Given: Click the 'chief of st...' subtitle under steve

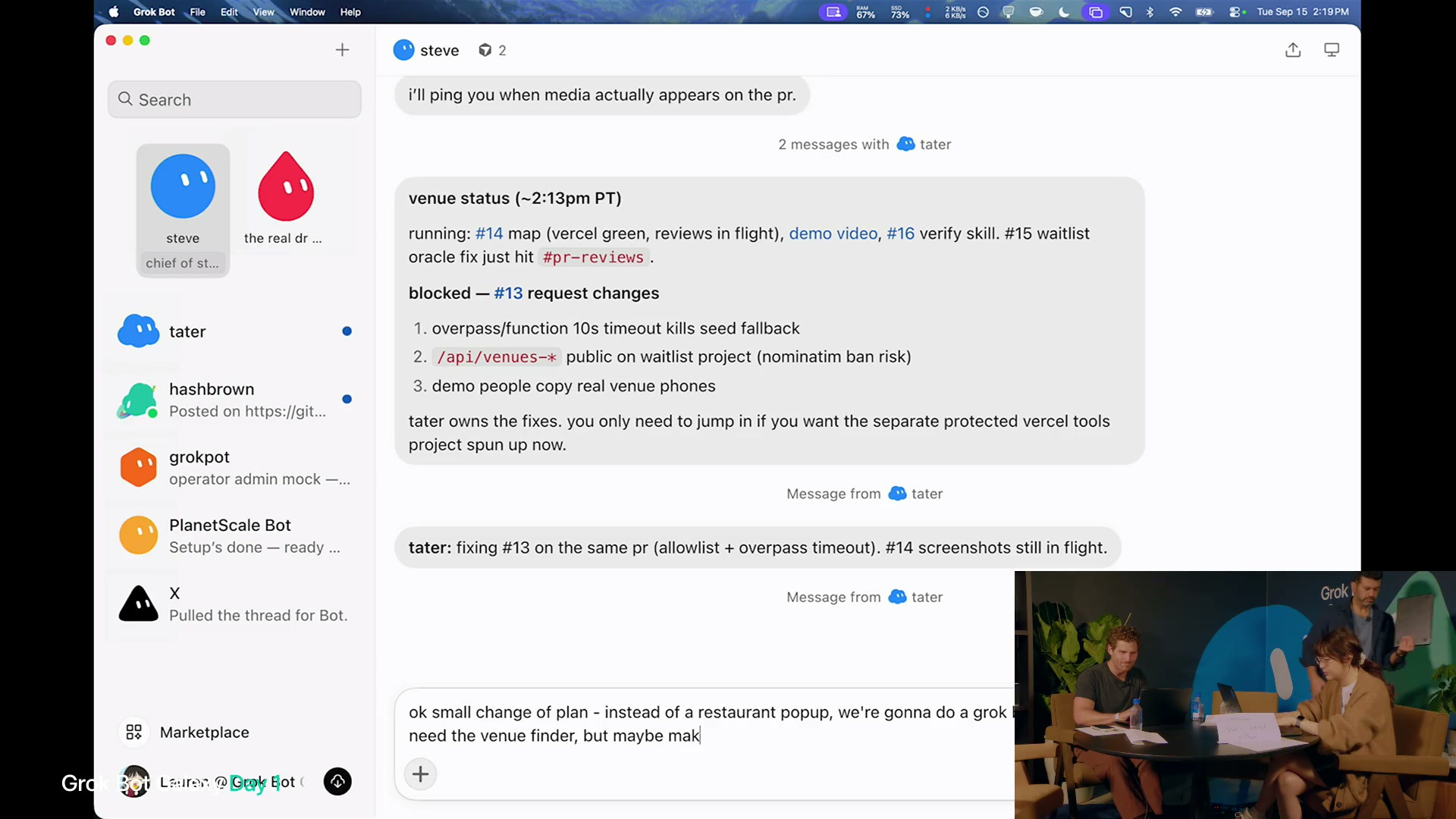Looking at the screenshot, I should tap(182, 263).
